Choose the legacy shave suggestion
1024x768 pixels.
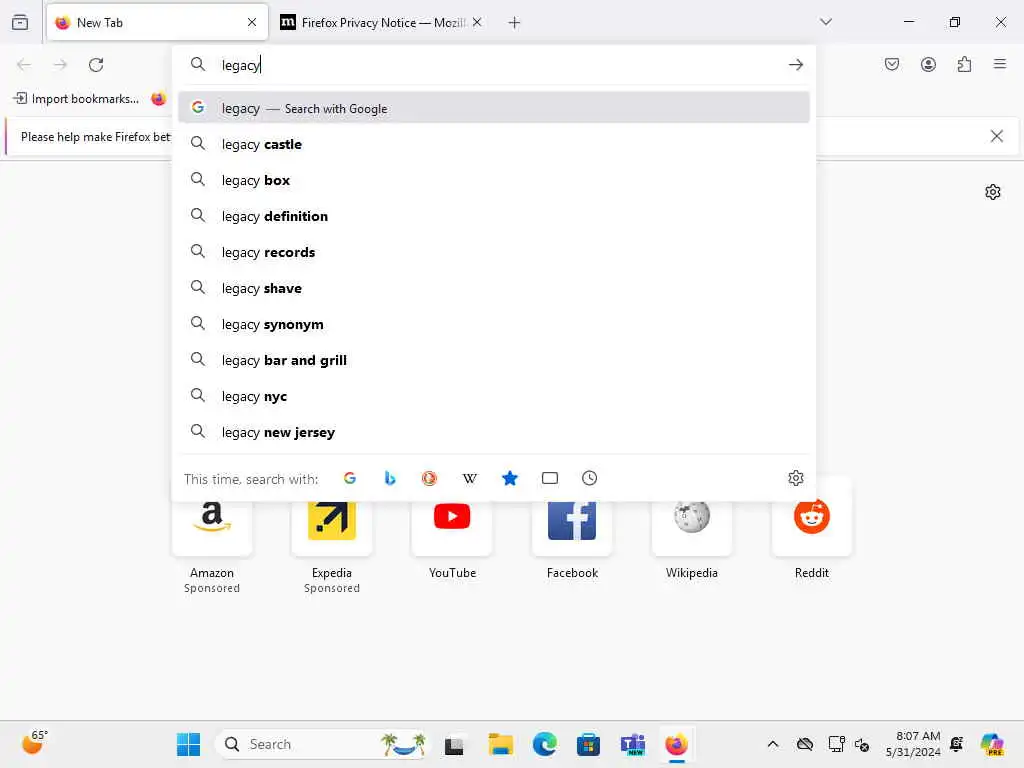tap(494, 287)
